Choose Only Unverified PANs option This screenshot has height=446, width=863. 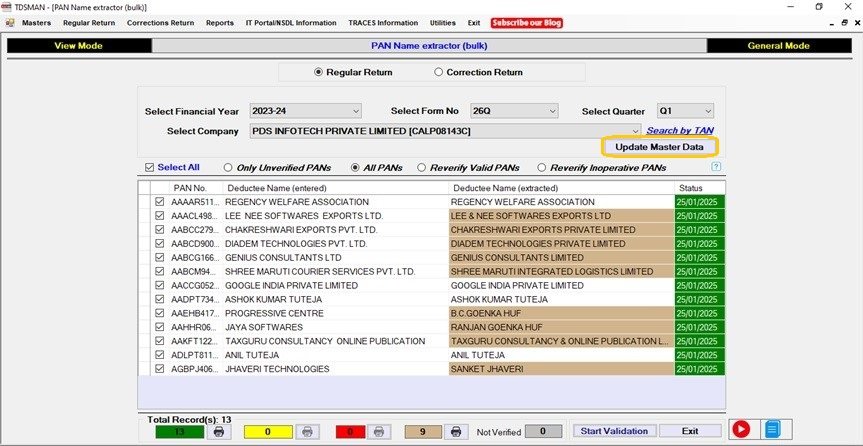tap(227, 167)
